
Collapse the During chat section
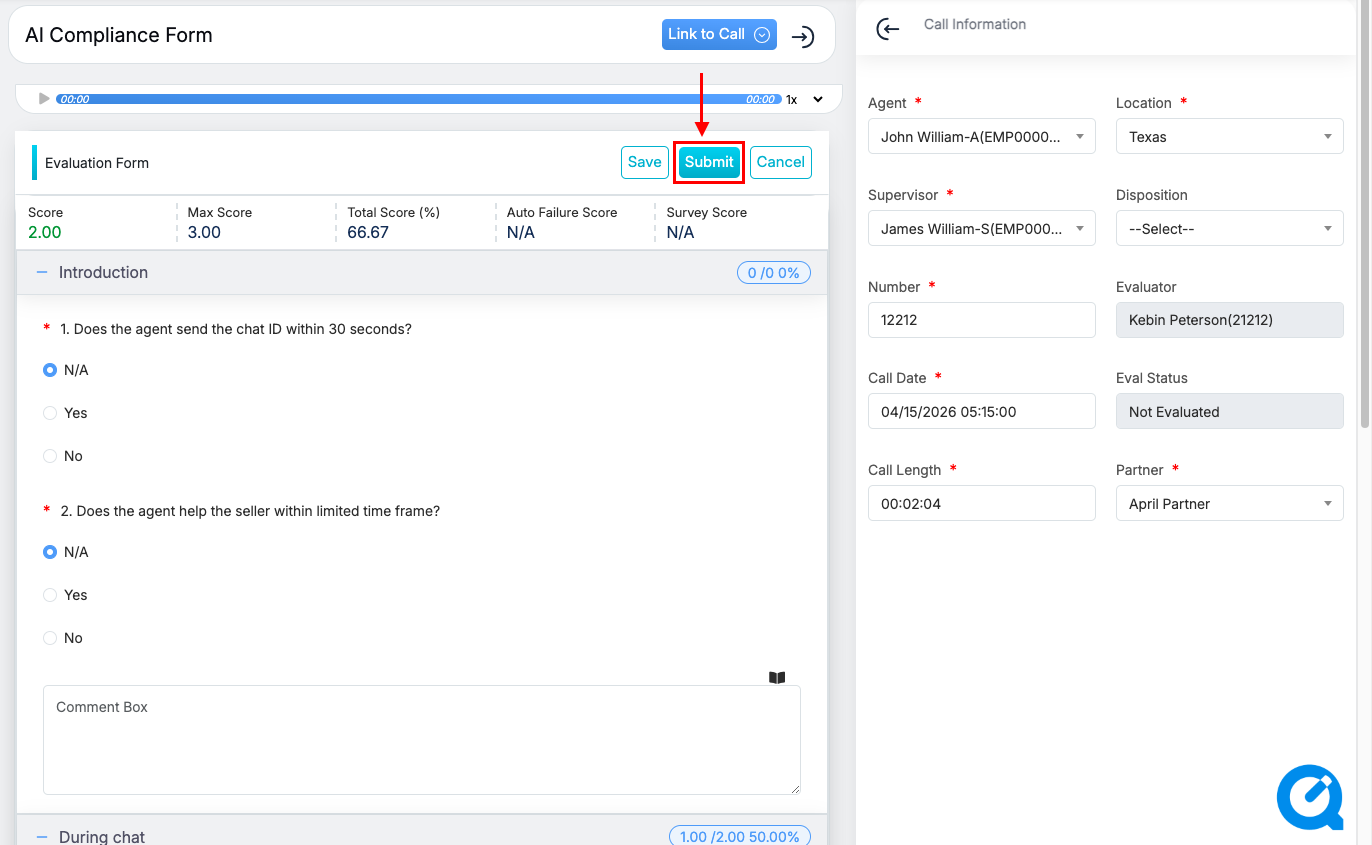42,836
